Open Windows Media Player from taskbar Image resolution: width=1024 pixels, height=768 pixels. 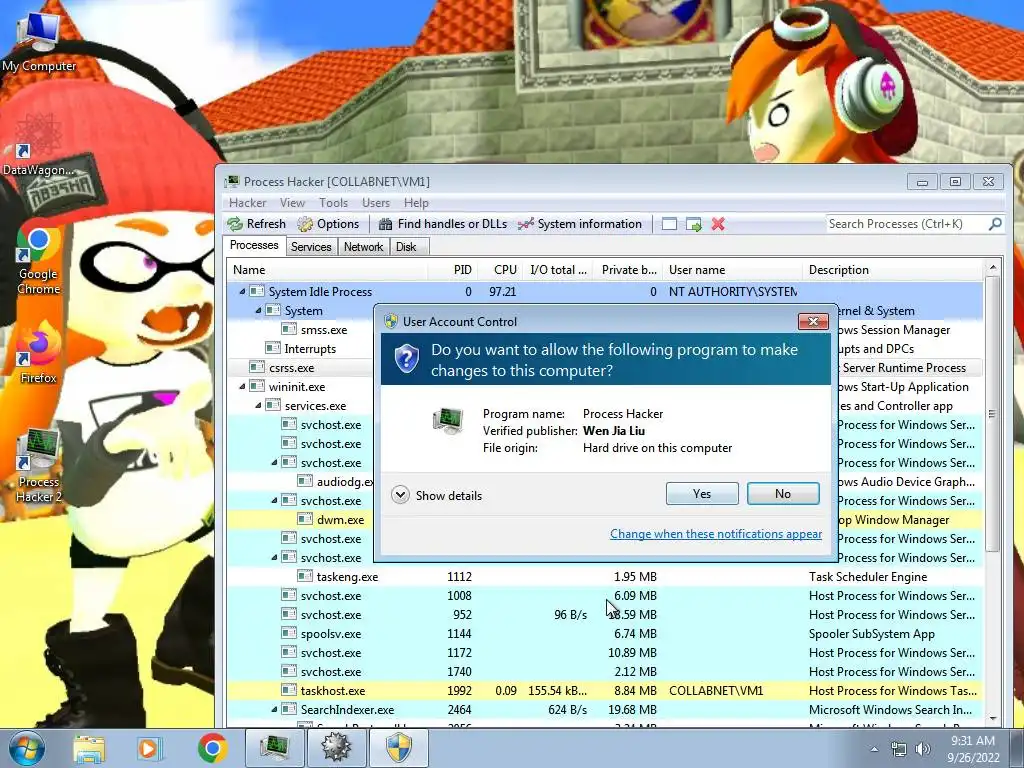(148, 748)
